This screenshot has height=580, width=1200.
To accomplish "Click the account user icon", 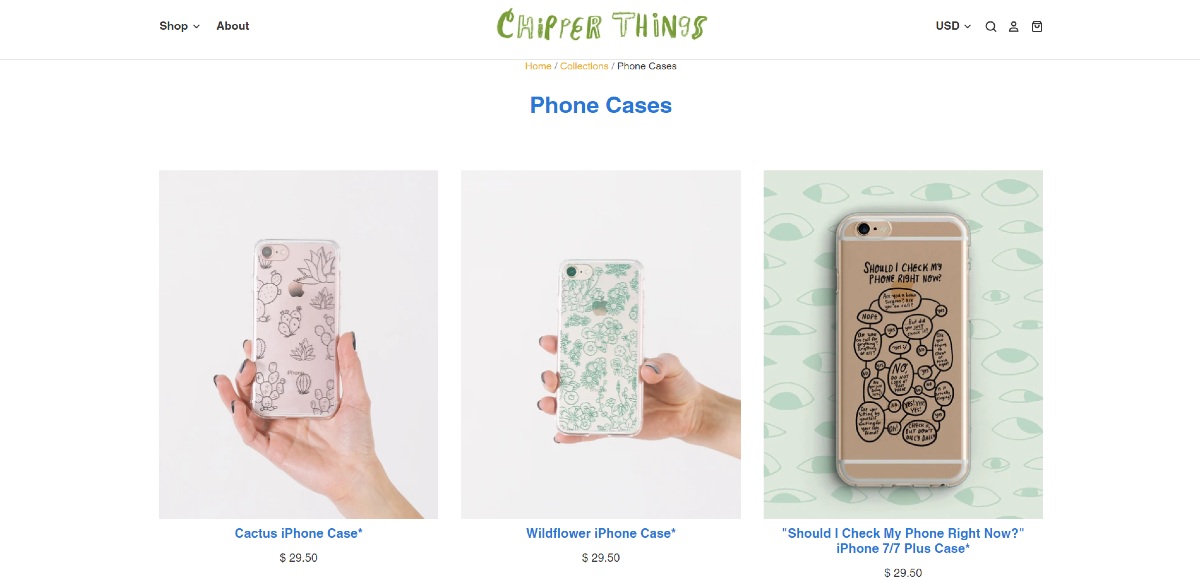I will point(1013,27).
